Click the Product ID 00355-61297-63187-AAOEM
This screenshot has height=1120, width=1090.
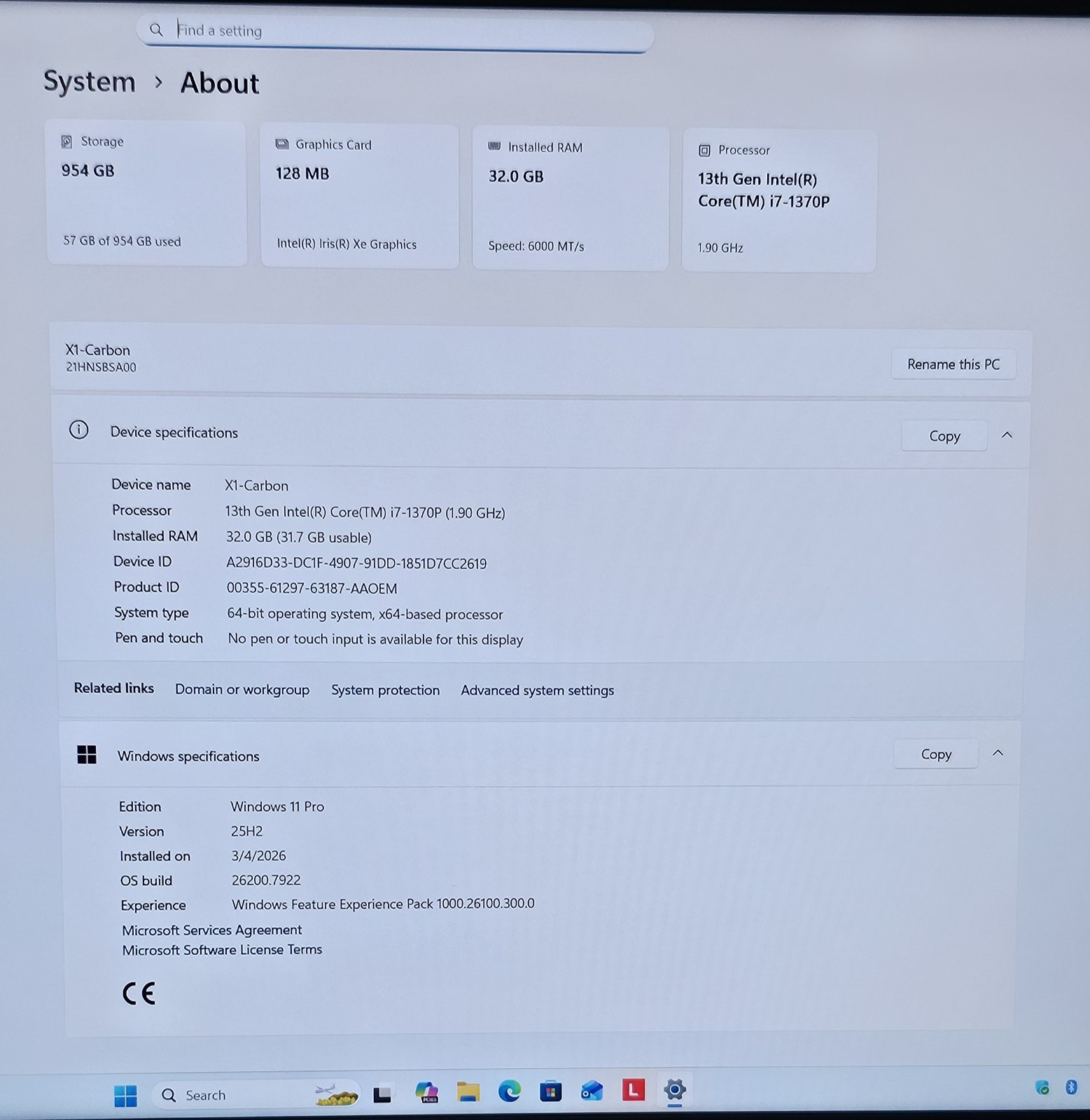pos(312,589)
